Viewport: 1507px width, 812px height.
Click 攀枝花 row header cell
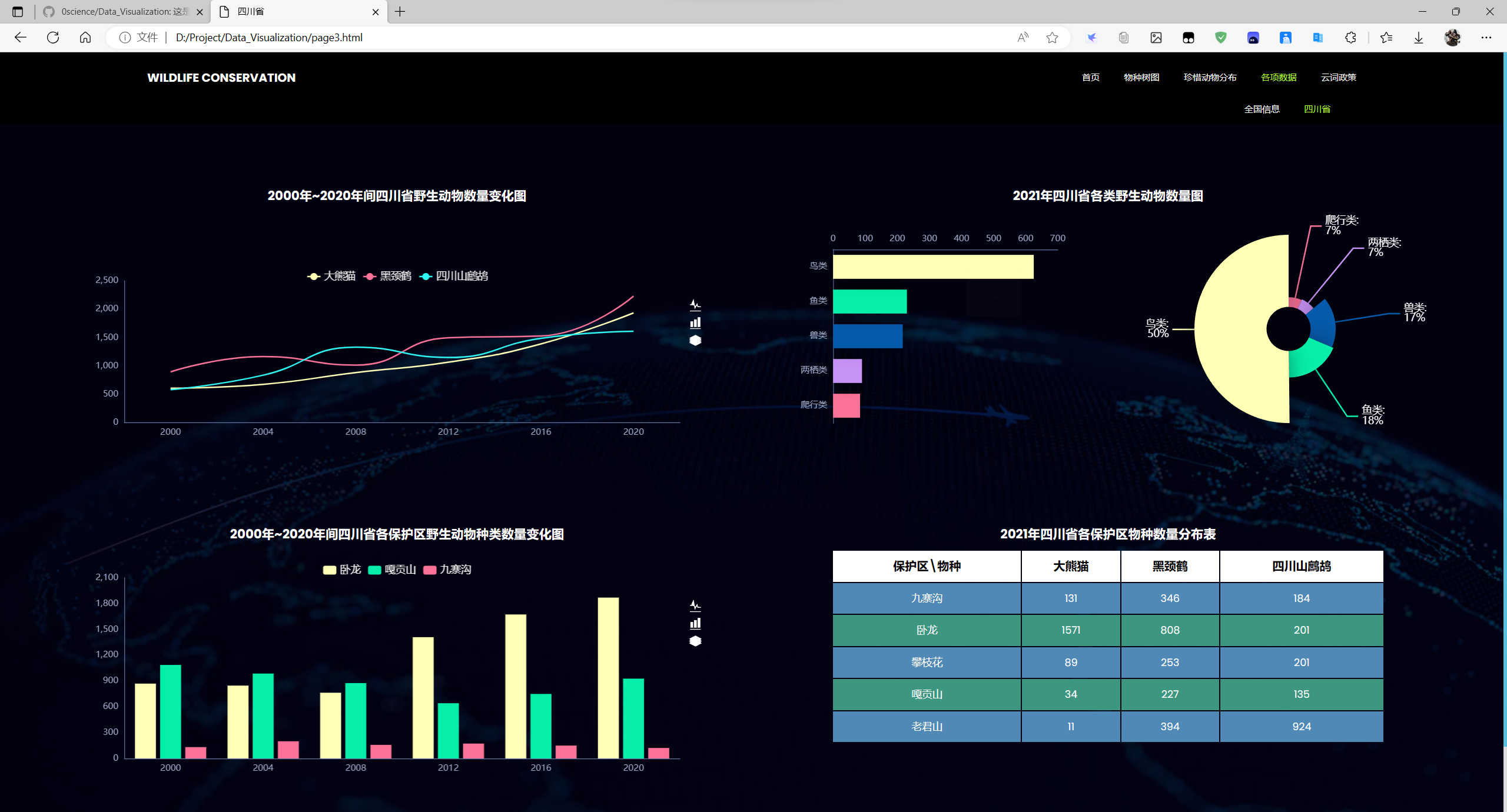[927, 663]
